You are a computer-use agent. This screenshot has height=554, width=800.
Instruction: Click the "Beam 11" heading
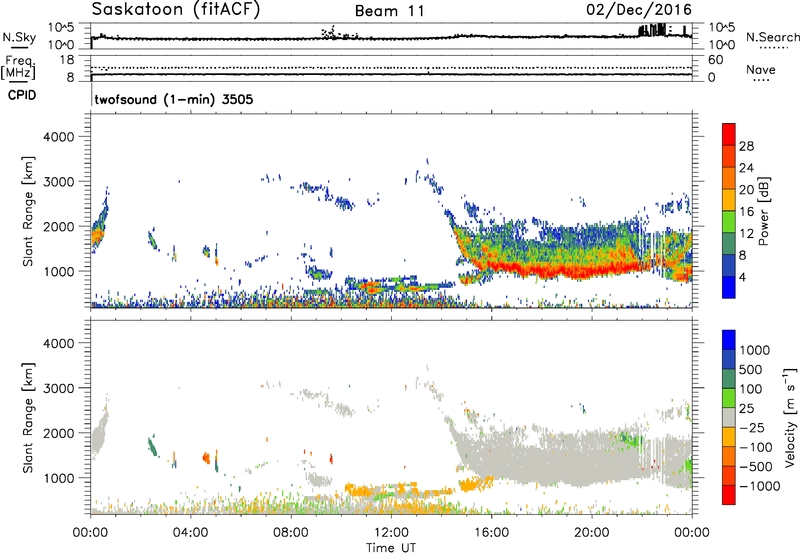(389, 11)
